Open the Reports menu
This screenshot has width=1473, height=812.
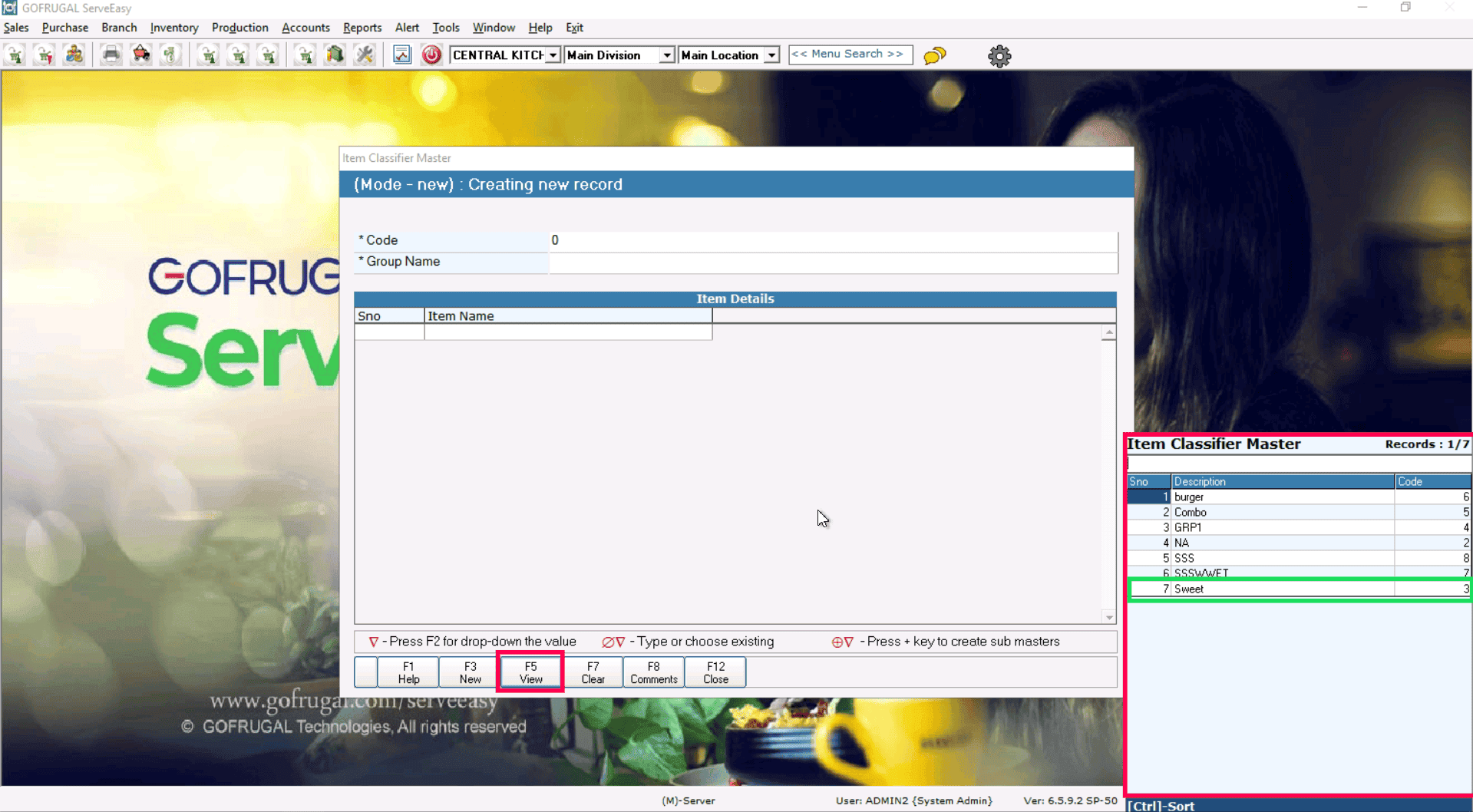pos(362,28)
